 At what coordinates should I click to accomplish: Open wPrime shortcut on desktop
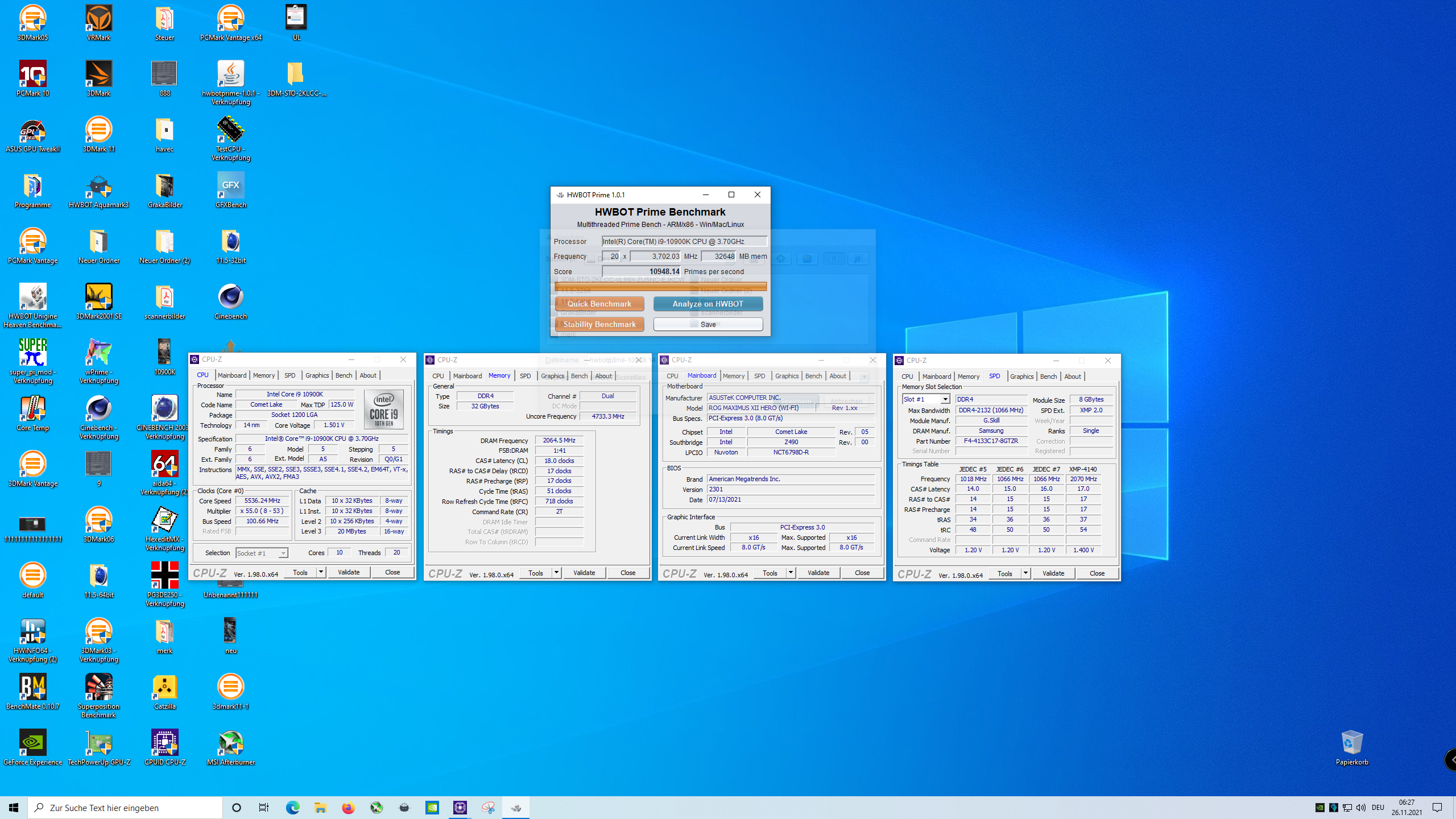pyautogui.click(x=98, y=362)
